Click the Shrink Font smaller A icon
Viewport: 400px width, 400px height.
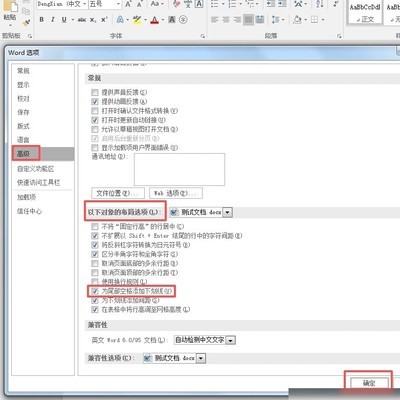139,4
